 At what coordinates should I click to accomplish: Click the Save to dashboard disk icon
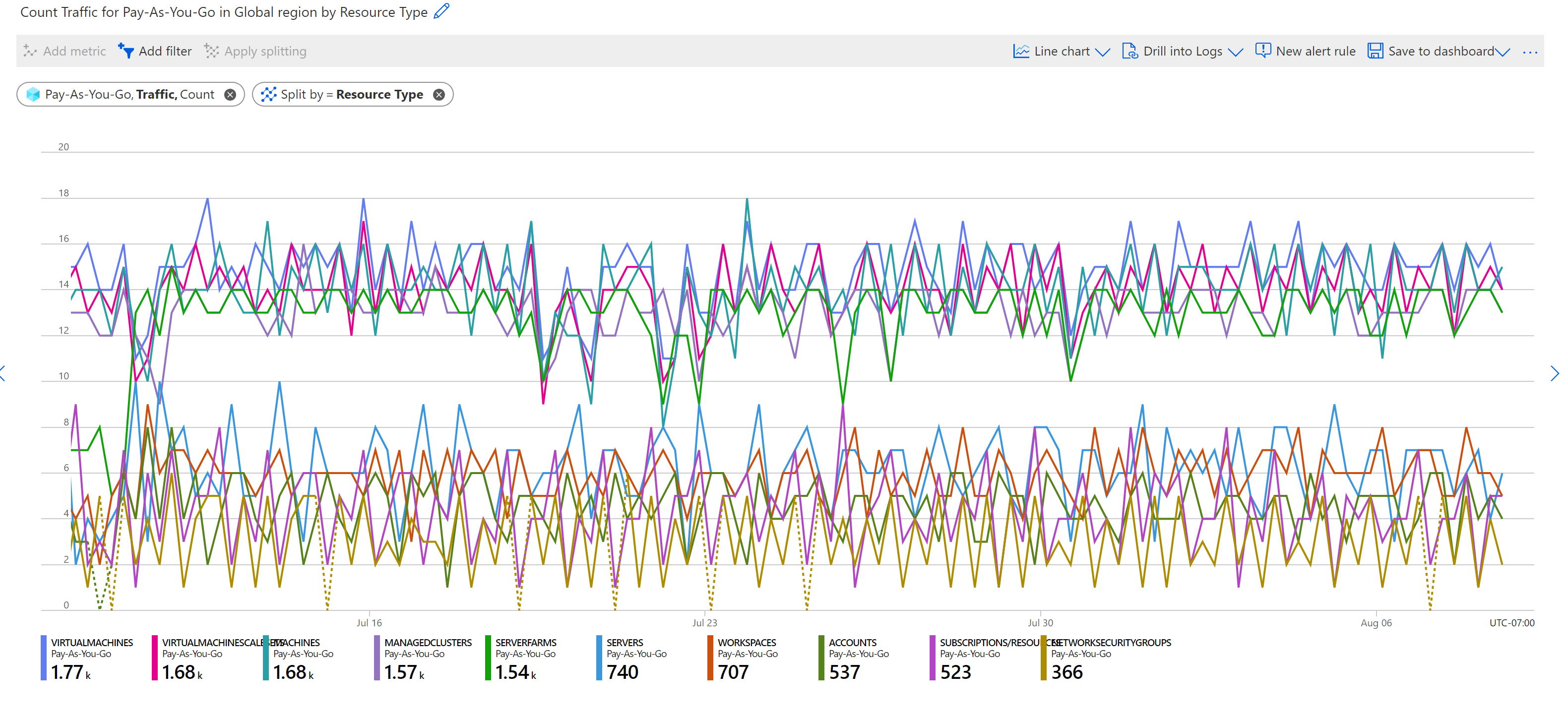(x=1375, y=51)
